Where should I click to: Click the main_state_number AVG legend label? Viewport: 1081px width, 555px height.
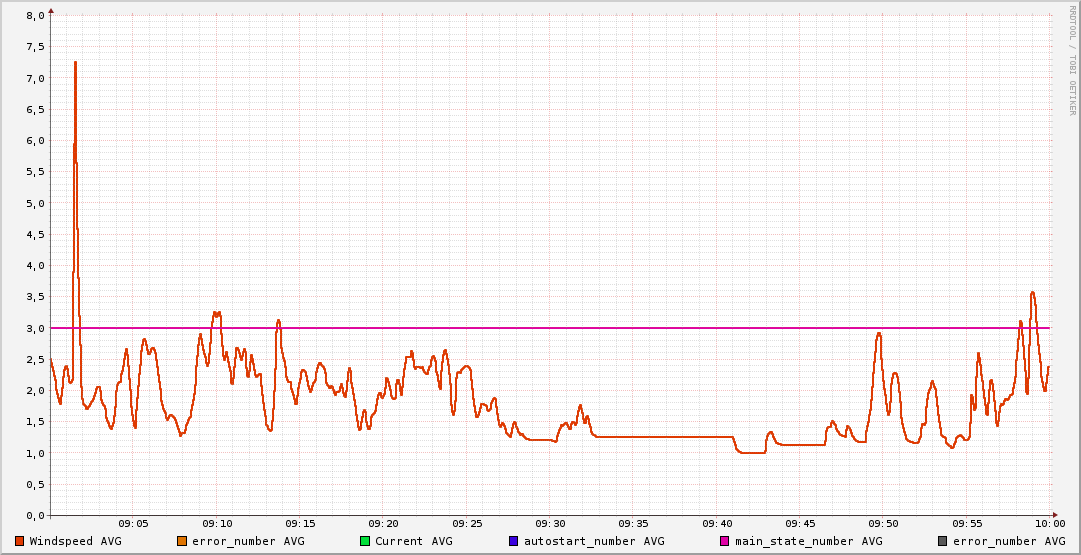point(809,541)
